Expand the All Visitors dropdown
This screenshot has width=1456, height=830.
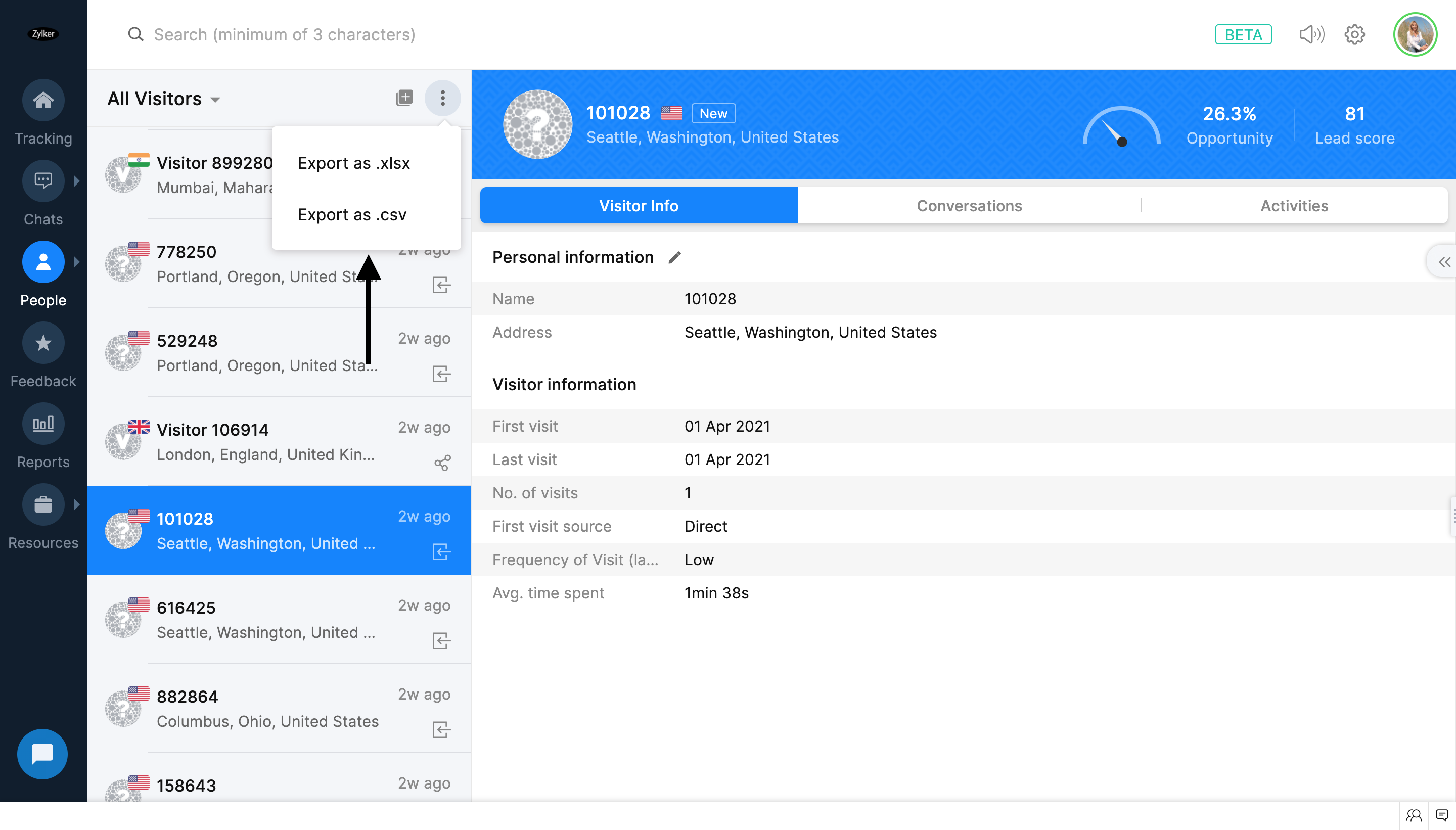click(x=215, y=100)
